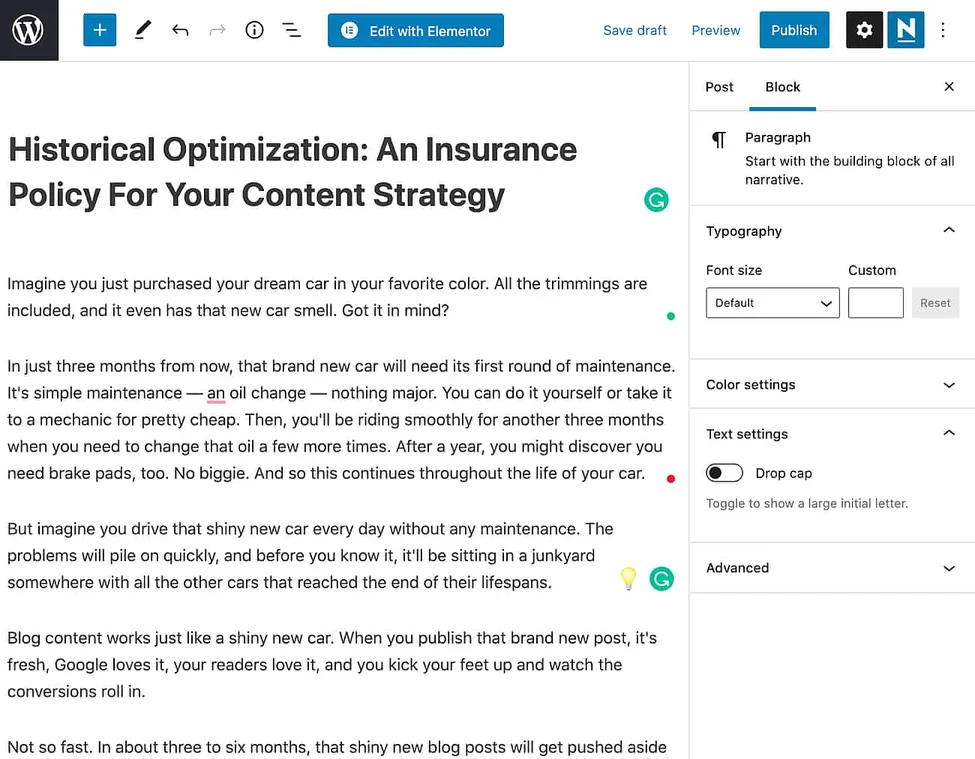Screen dimensions: 975x759
Task: Click the Grammarly icon beside the title
Action: pyautogui.click(x=656, y=200)
